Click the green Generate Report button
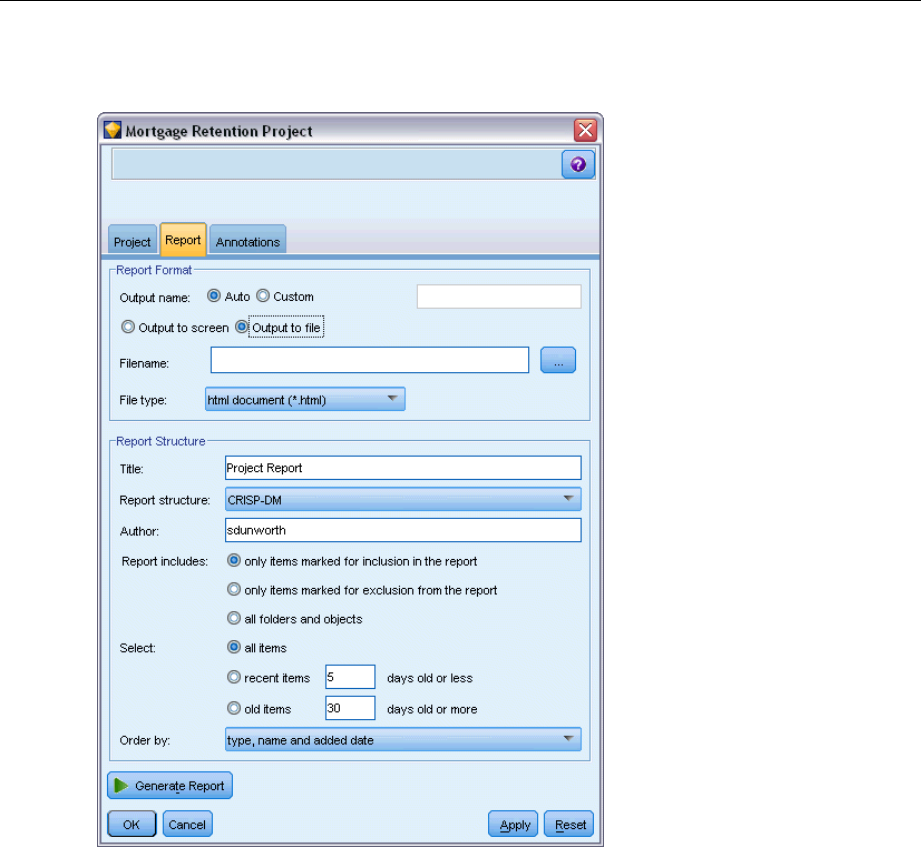Screen dimensions: 921x847 click(170, 785)
